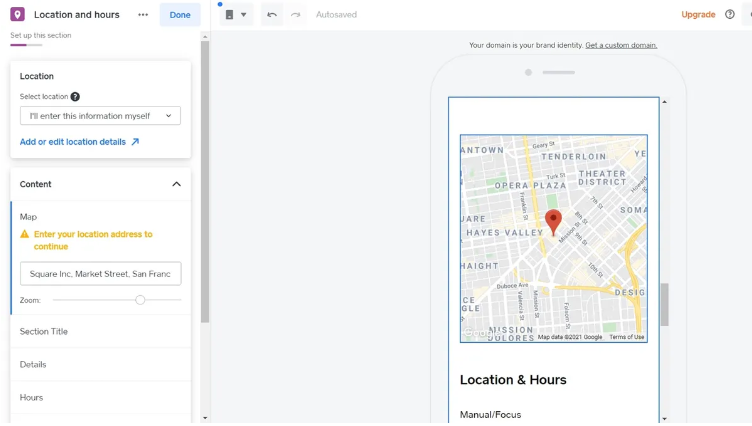Click the phone preview scrollbar thumb
Screen dimensions: 752x426
pos(664,305)
